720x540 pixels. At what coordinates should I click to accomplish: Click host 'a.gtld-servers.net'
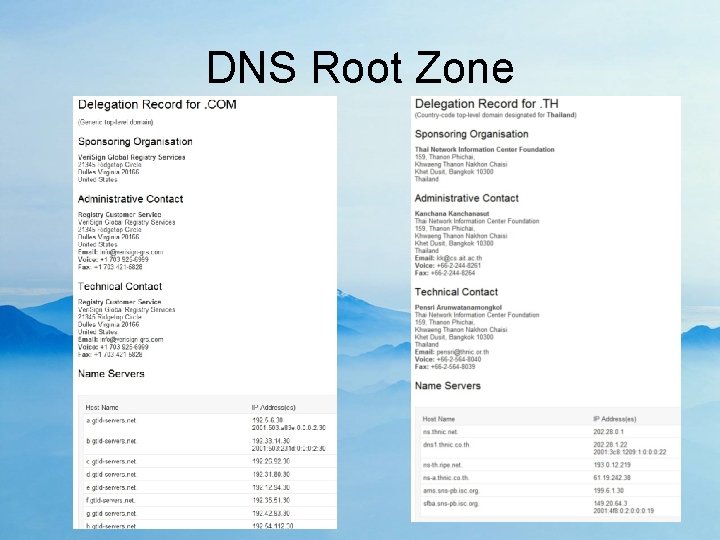point(111,420)
